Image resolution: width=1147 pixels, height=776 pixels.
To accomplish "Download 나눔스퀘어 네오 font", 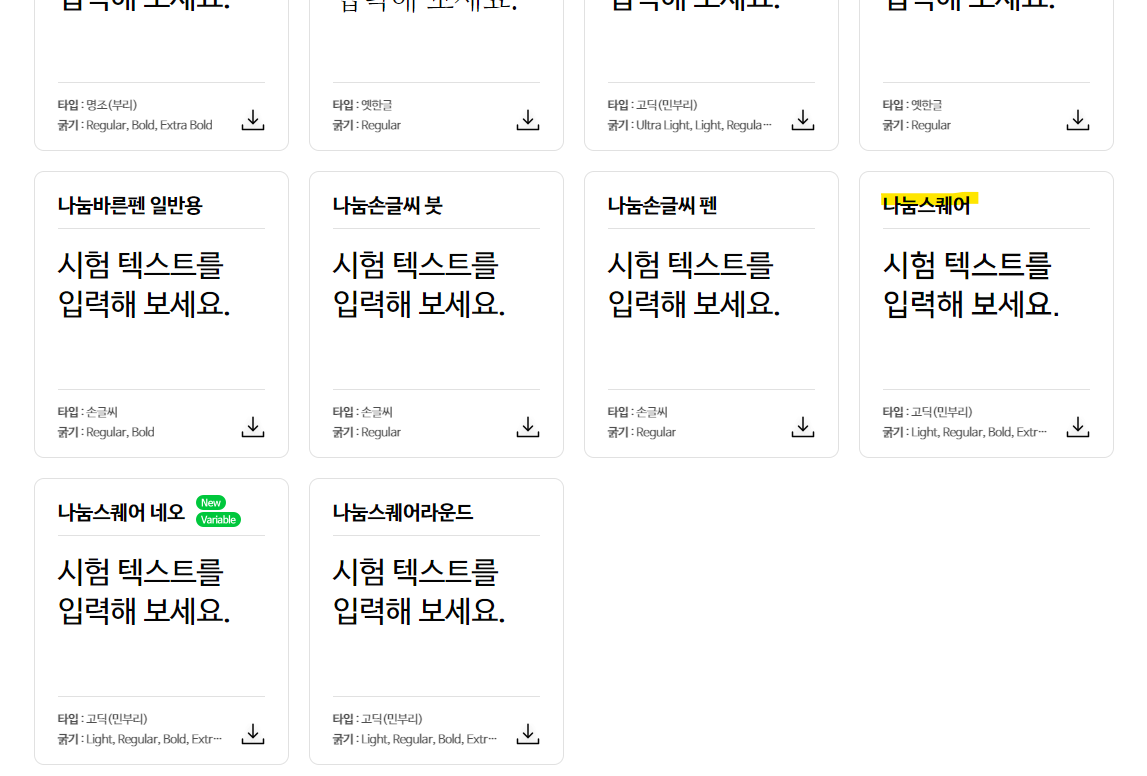I will [252, 734].
